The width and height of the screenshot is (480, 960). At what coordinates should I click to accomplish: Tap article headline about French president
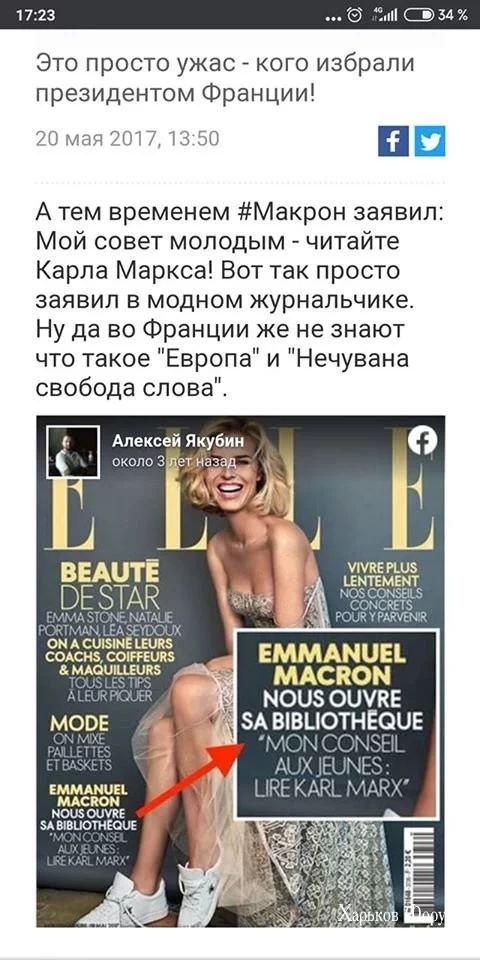(x=226, y=77)
